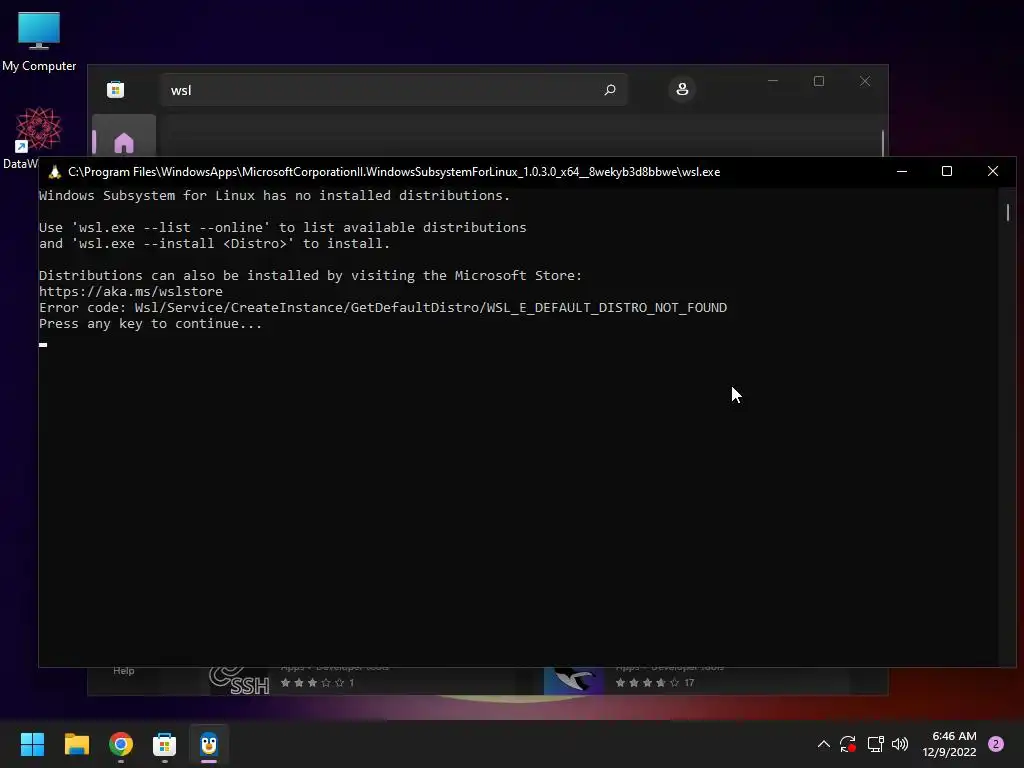The height and width of the screenshot is (768, 1024).
Task: Click the WSL penguin taskbar icon
Action: pyautogui.click(x=209, y=744)
